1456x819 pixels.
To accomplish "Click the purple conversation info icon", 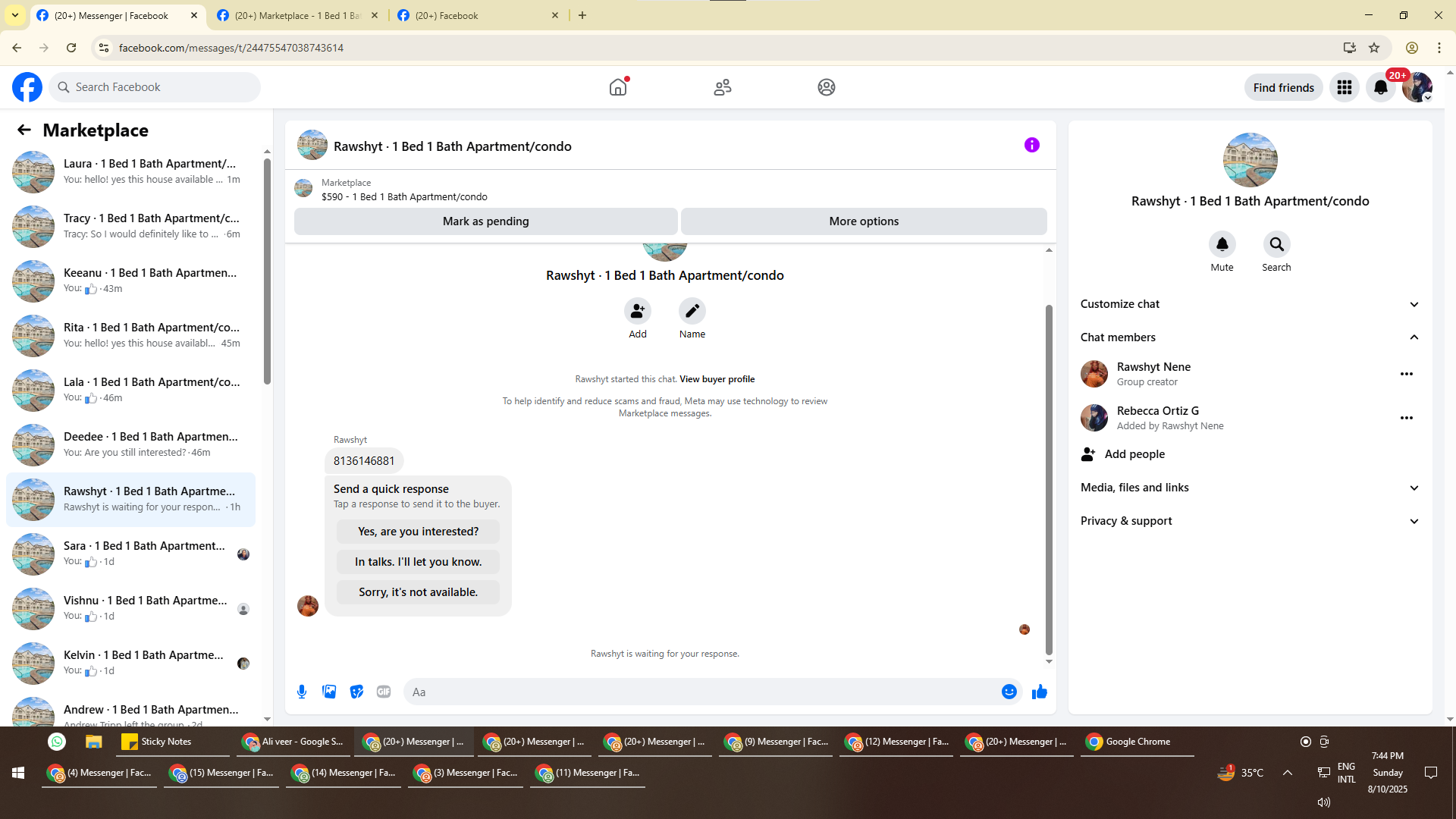I will click(x=1031, y=145).
